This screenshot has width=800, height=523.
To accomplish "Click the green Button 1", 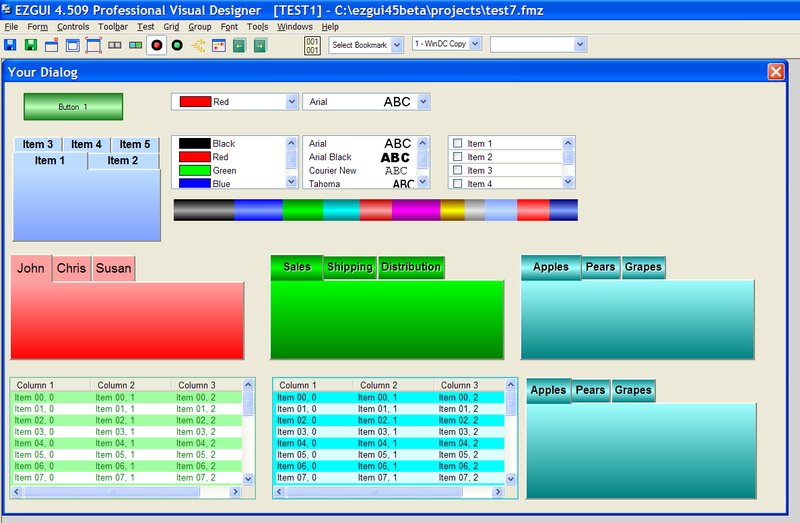I will tap(73, 107).
